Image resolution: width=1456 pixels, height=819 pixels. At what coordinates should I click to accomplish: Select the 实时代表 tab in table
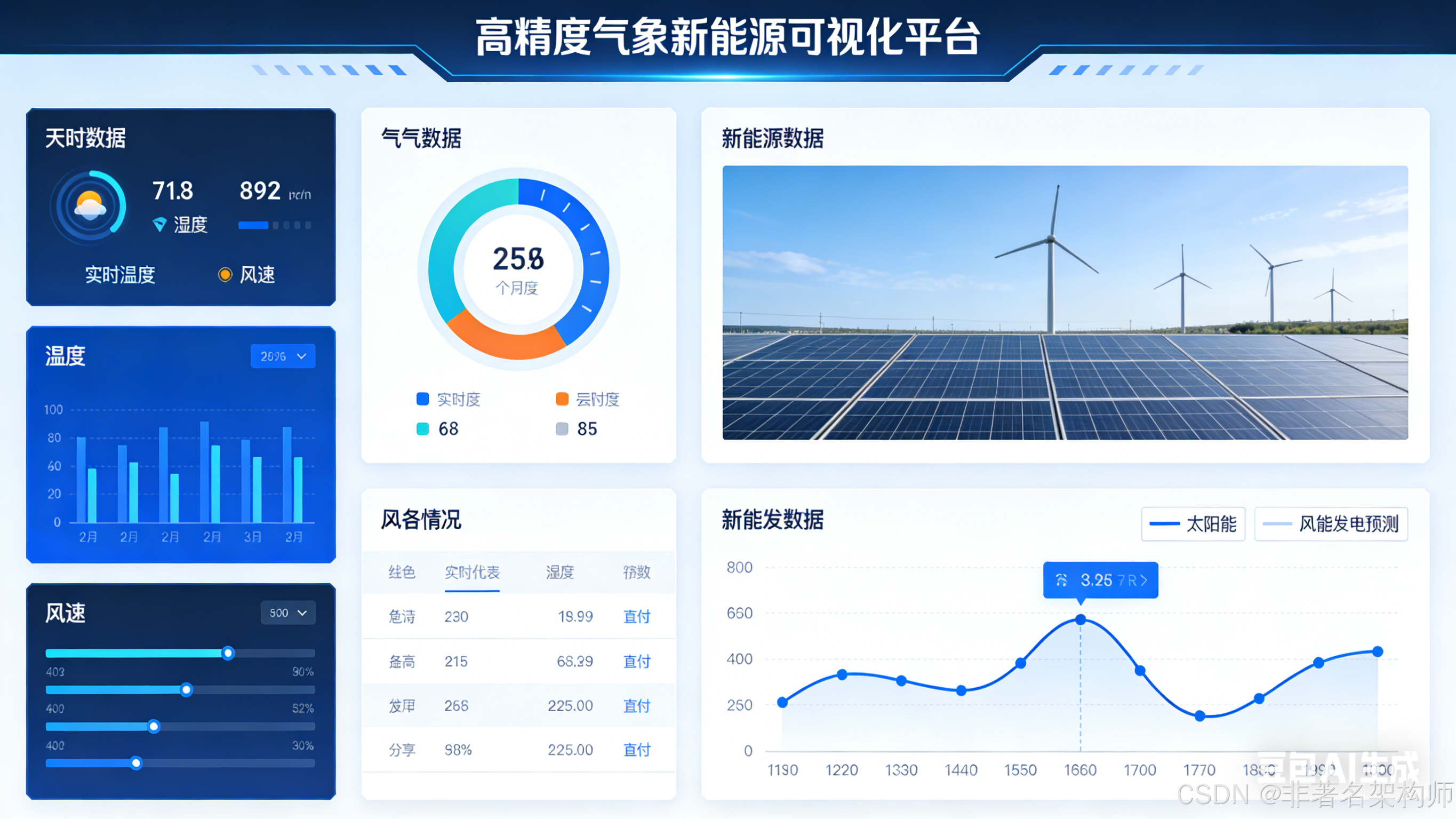472,572
